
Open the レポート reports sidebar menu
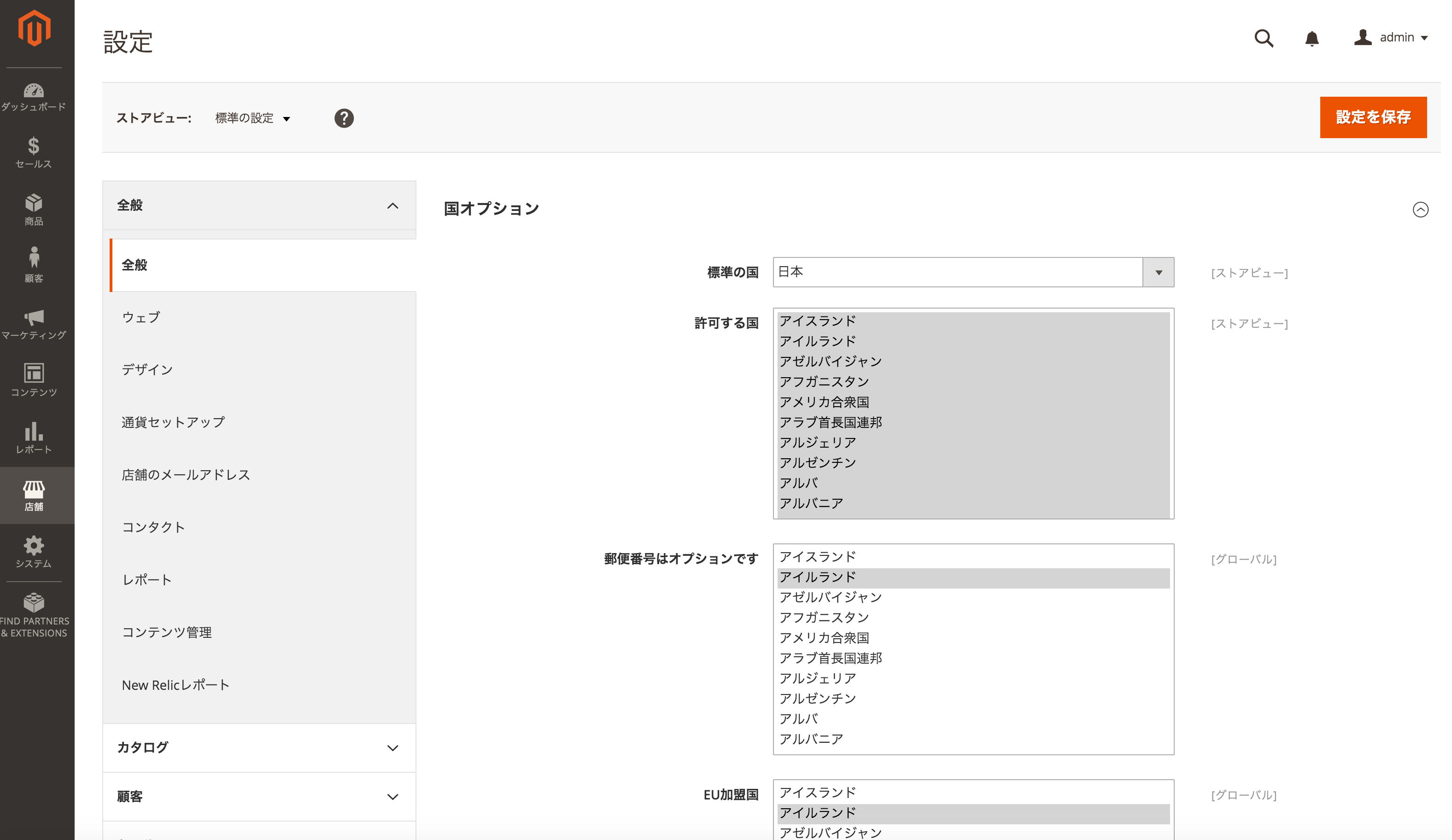click(34, 438)
